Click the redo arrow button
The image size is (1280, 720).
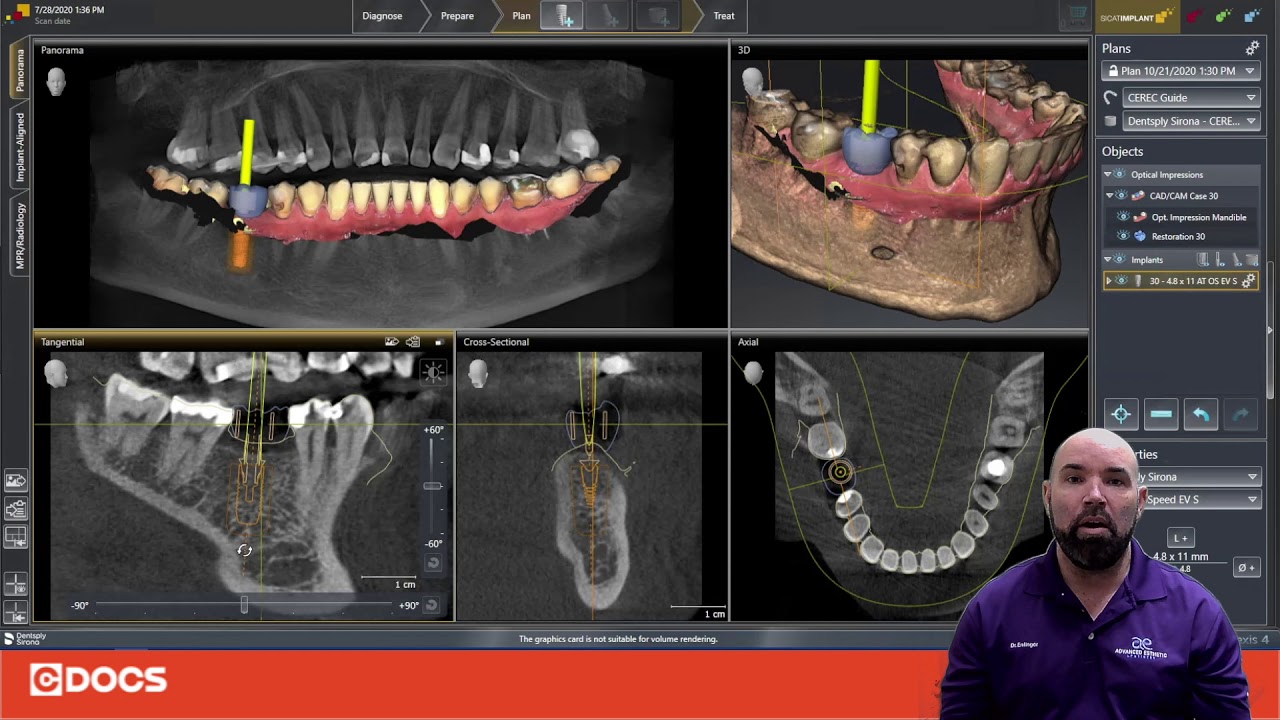1241,414
